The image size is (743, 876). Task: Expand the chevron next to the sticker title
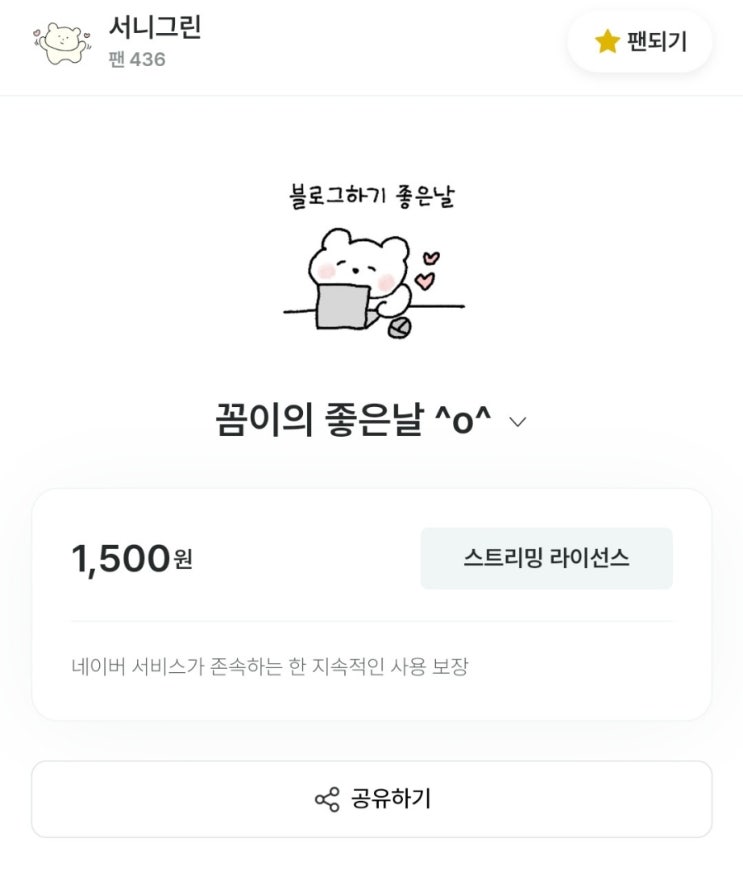517,422
